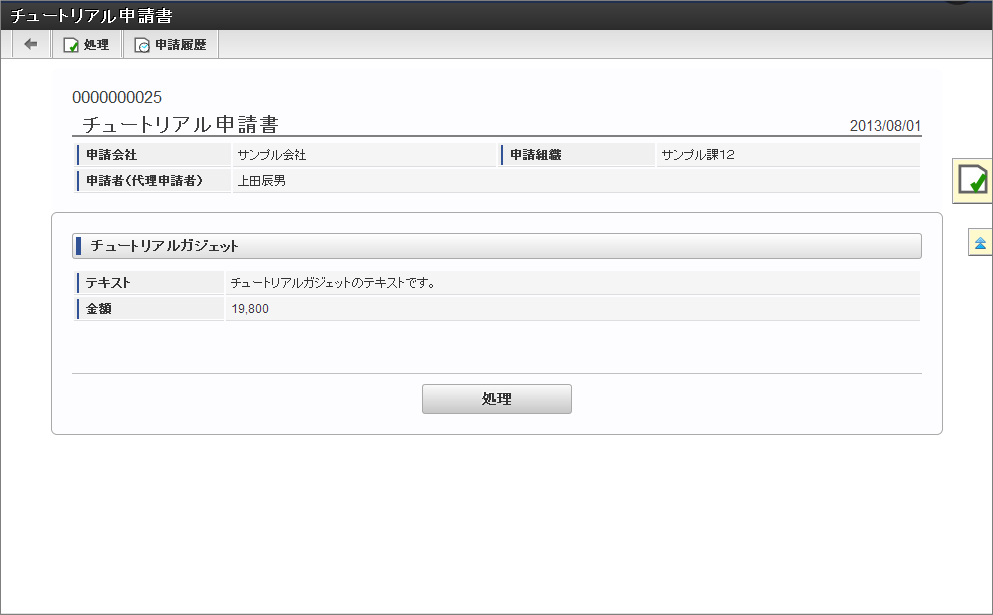Open 処理 in the top toolbar

pos(87,45)
